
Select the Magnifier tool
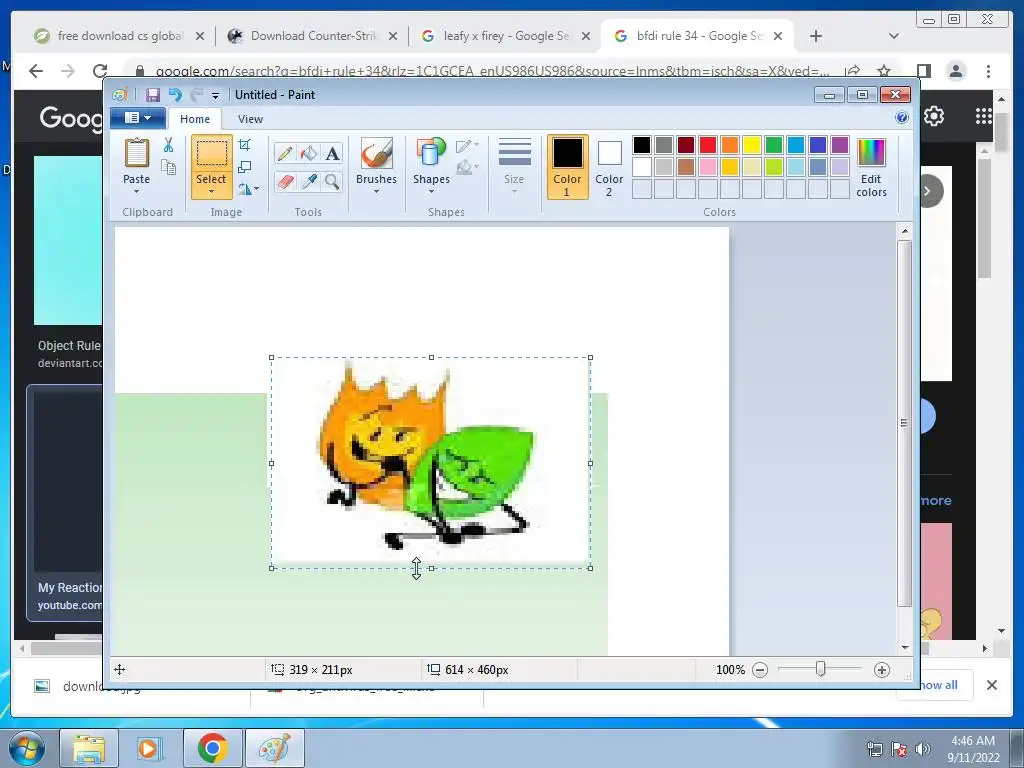(332, 182)
